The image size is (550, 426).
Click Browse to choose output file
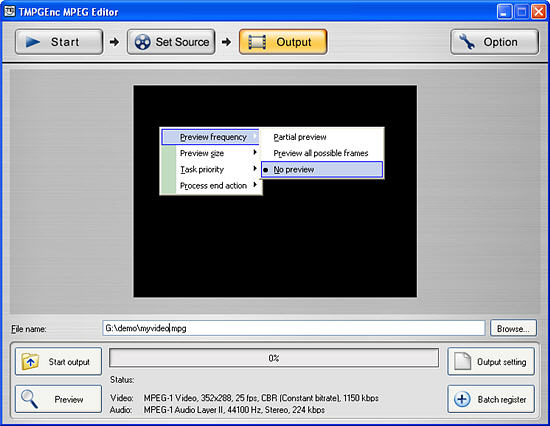513,328
